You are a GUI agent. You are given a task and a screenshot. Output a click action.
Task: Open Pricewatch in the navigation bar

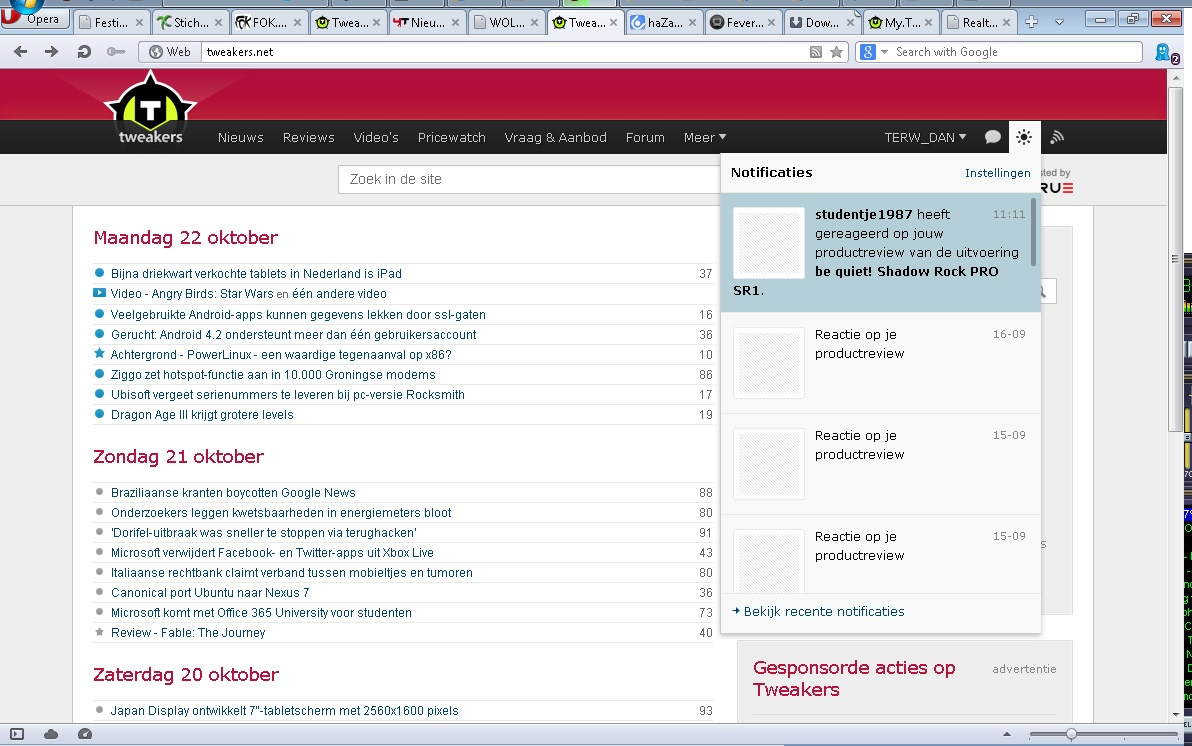coord(452,138)
